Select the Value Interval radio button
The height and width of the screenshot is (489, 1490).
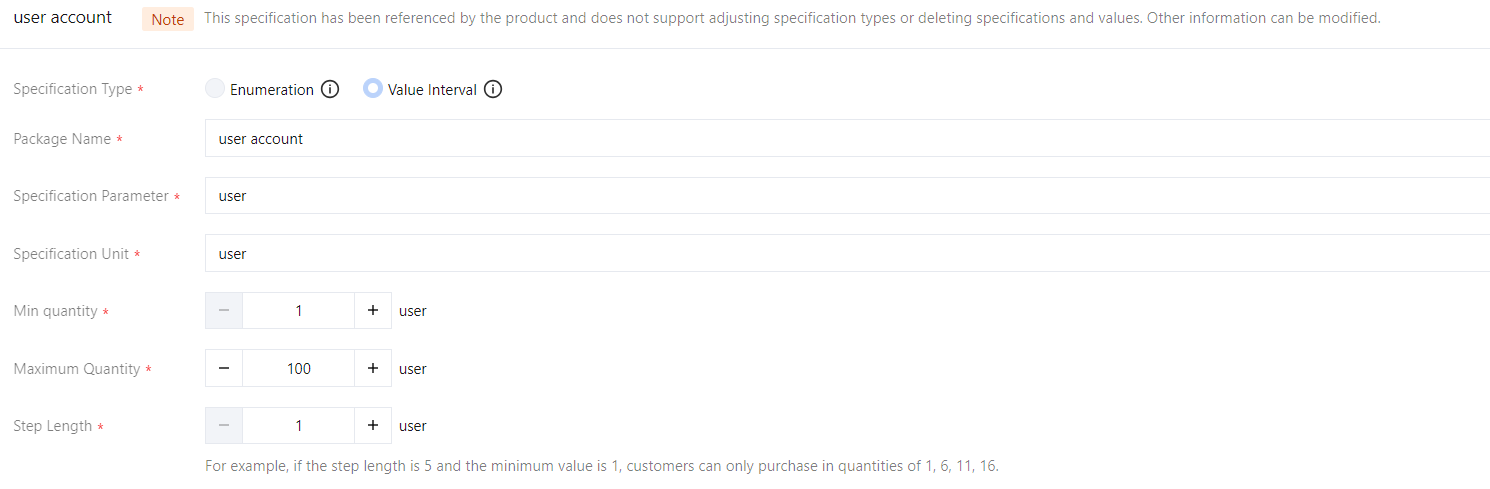[x=373, y=89]
